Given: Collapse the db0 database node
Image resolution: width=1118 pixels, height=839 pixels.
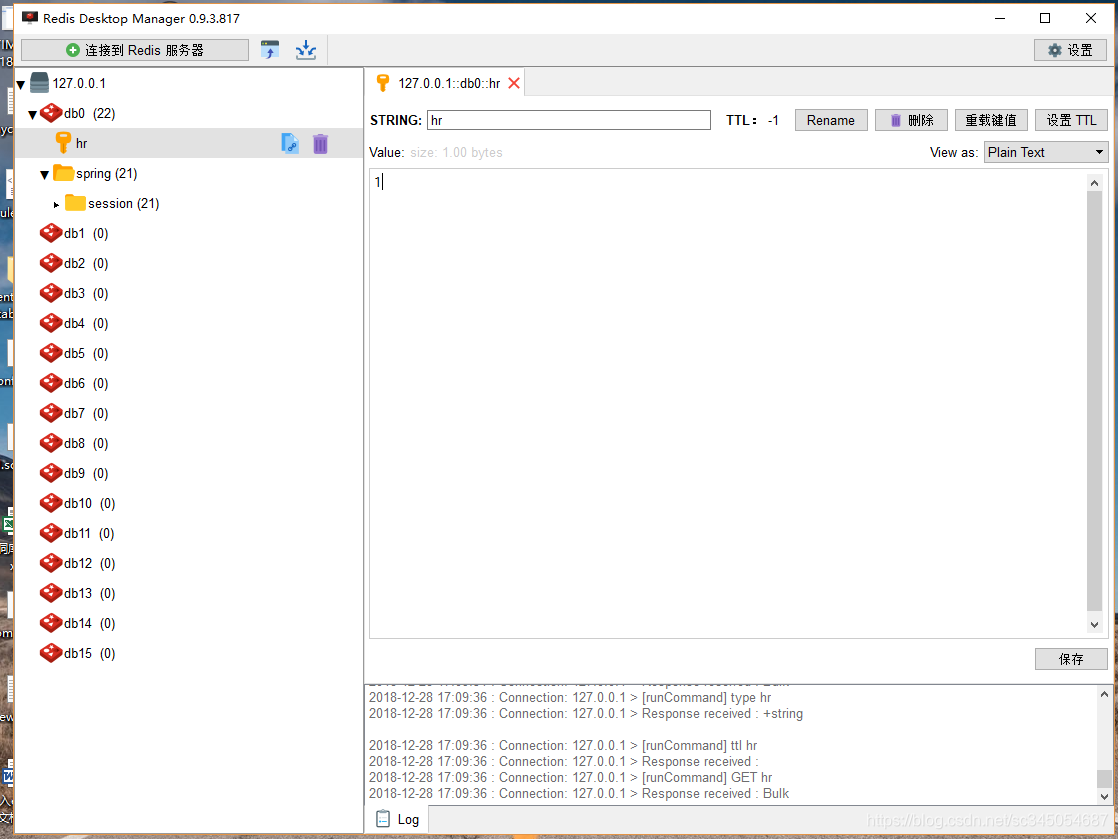Looking at the screenshot, I should point(33,115).
